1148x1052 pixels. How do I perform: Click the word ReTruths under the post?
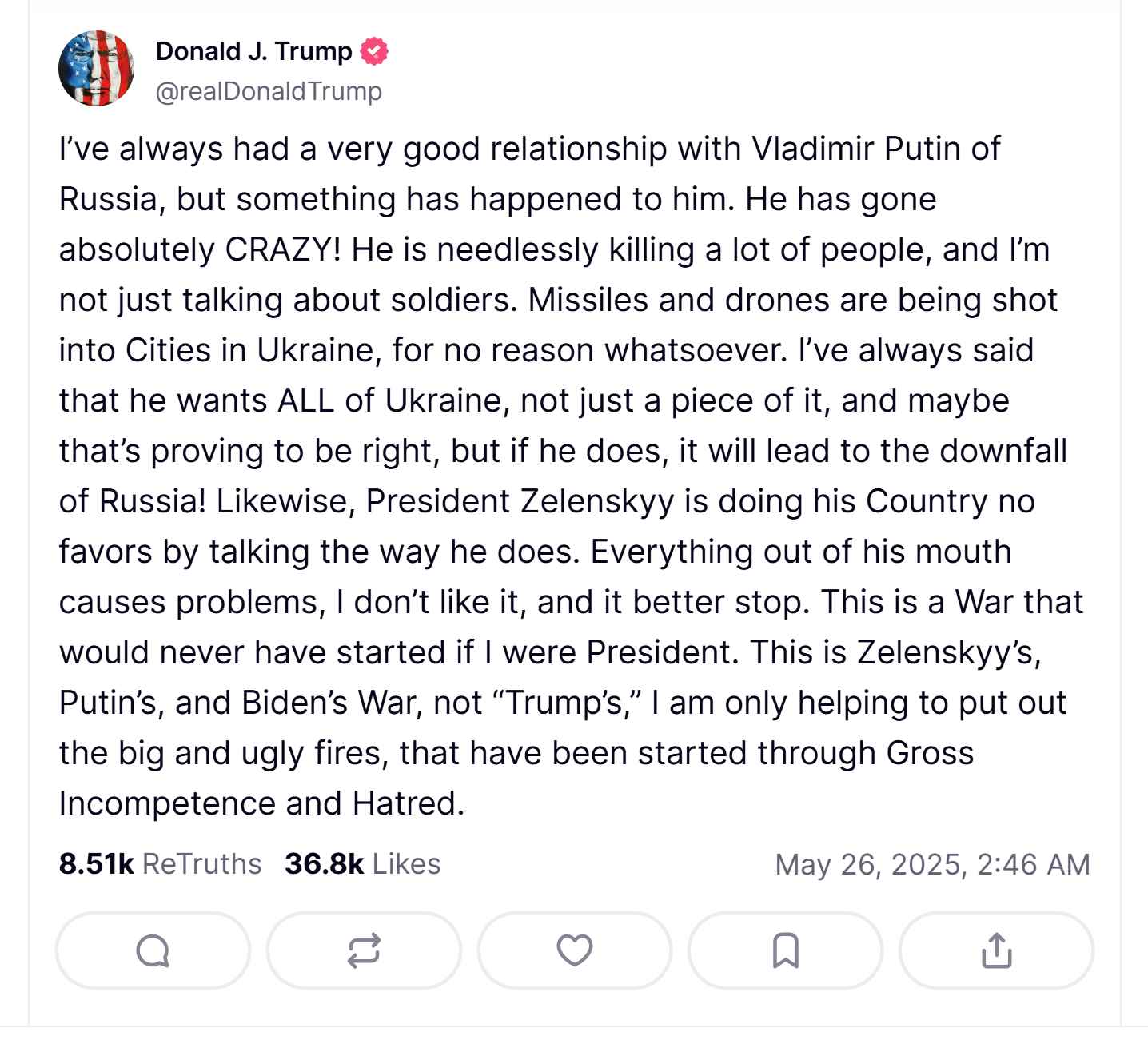[201, 864]
